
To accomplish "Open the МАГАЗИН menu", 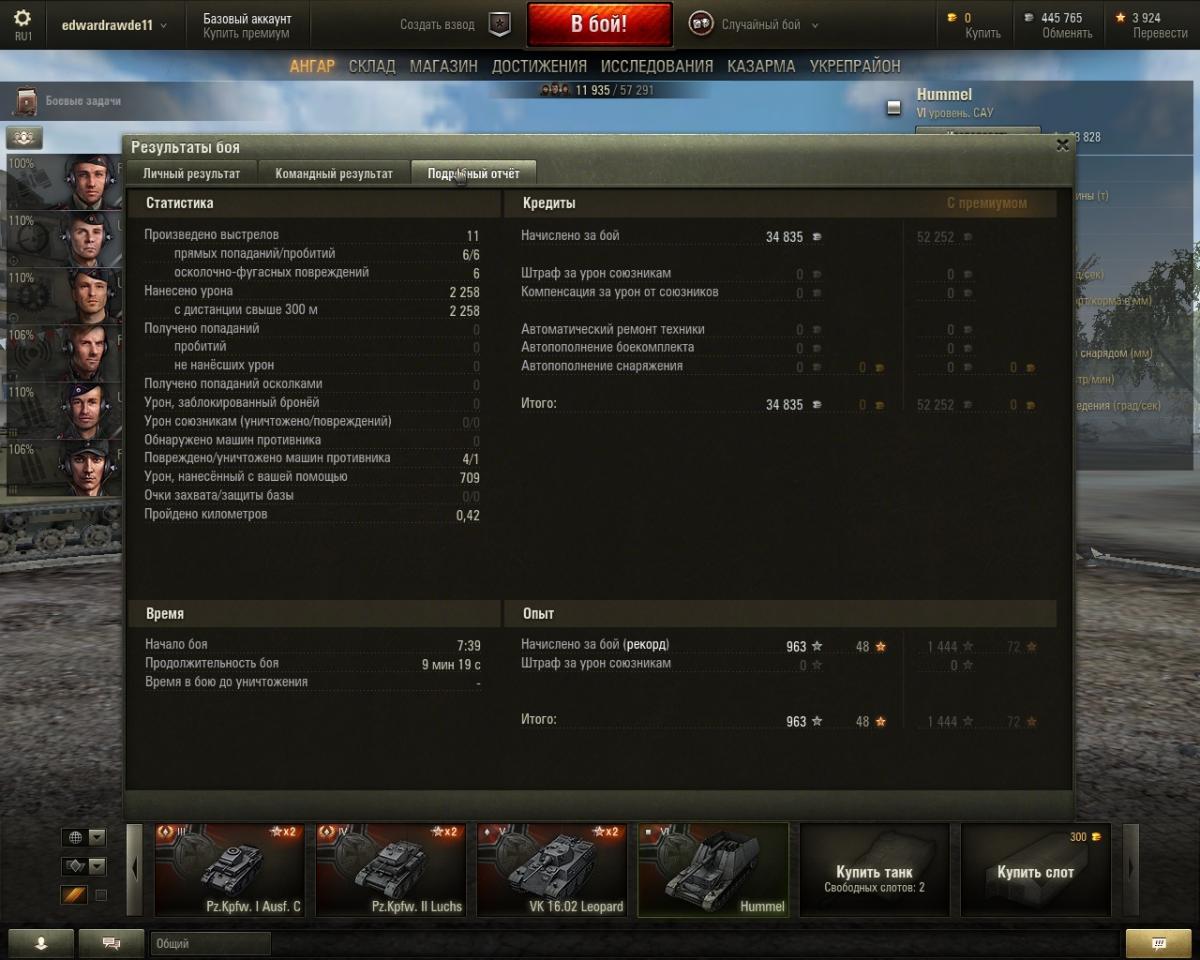I will (x=443, y=66).
